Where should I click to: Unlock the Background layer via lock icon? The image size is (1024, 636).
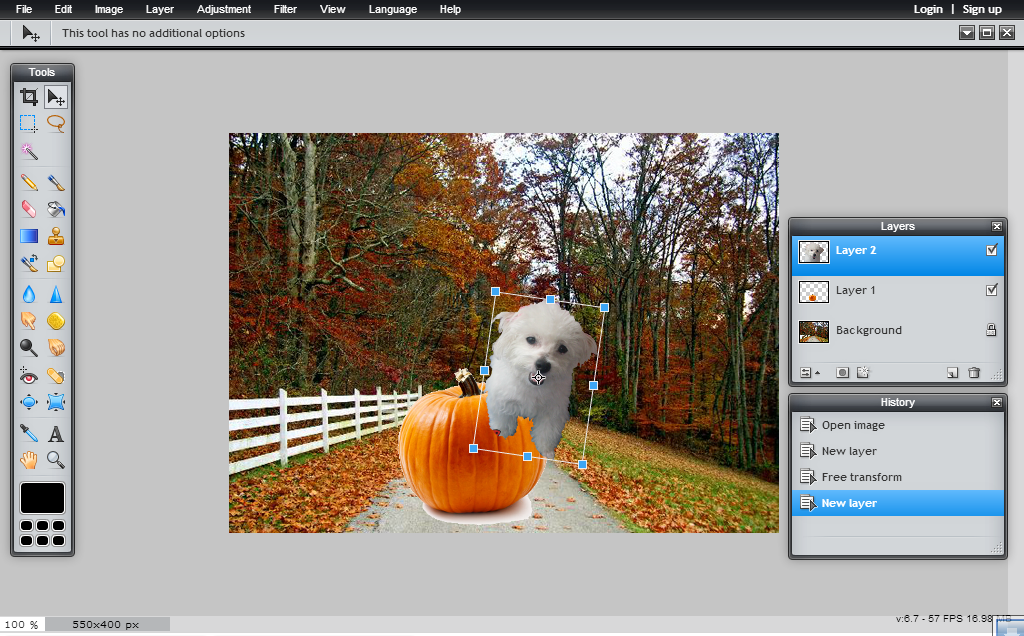click(x=991, y=330)
